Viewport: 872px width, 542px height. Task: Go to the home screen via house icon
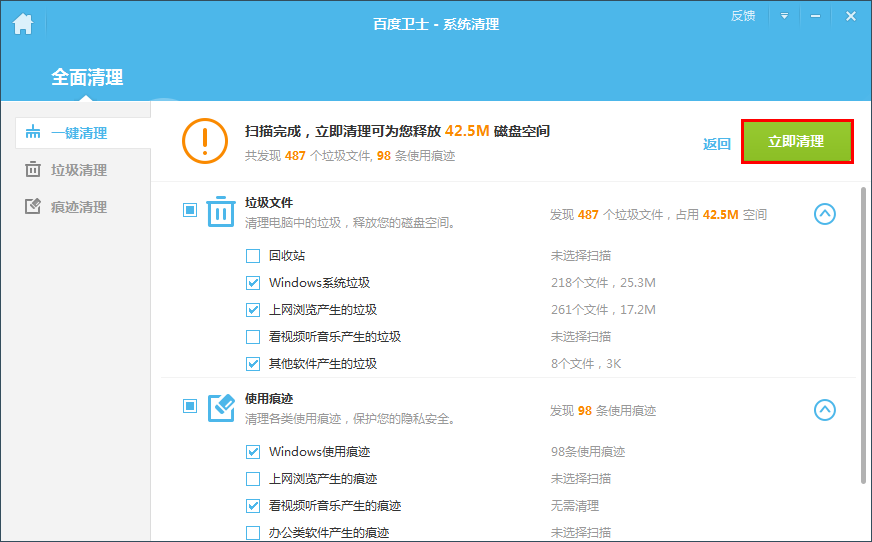[23, 24]
